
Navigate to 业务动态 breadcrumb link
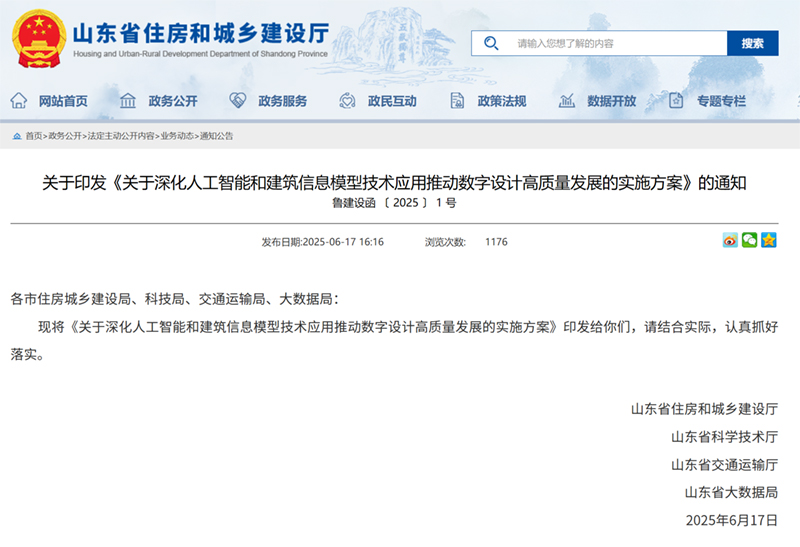coord(177,136)
